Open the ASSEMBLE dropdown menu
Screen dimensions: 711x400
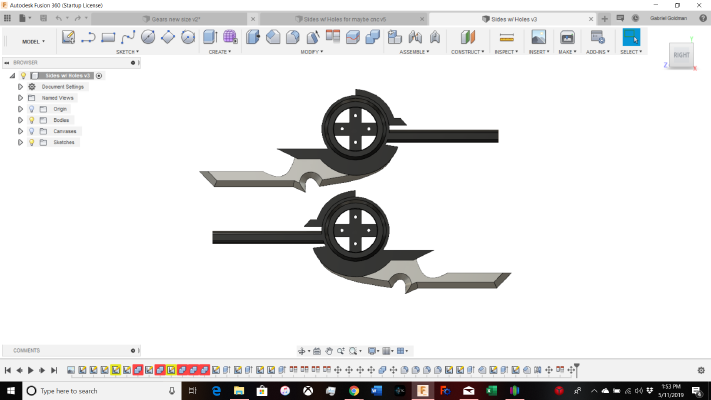point(414,52)
